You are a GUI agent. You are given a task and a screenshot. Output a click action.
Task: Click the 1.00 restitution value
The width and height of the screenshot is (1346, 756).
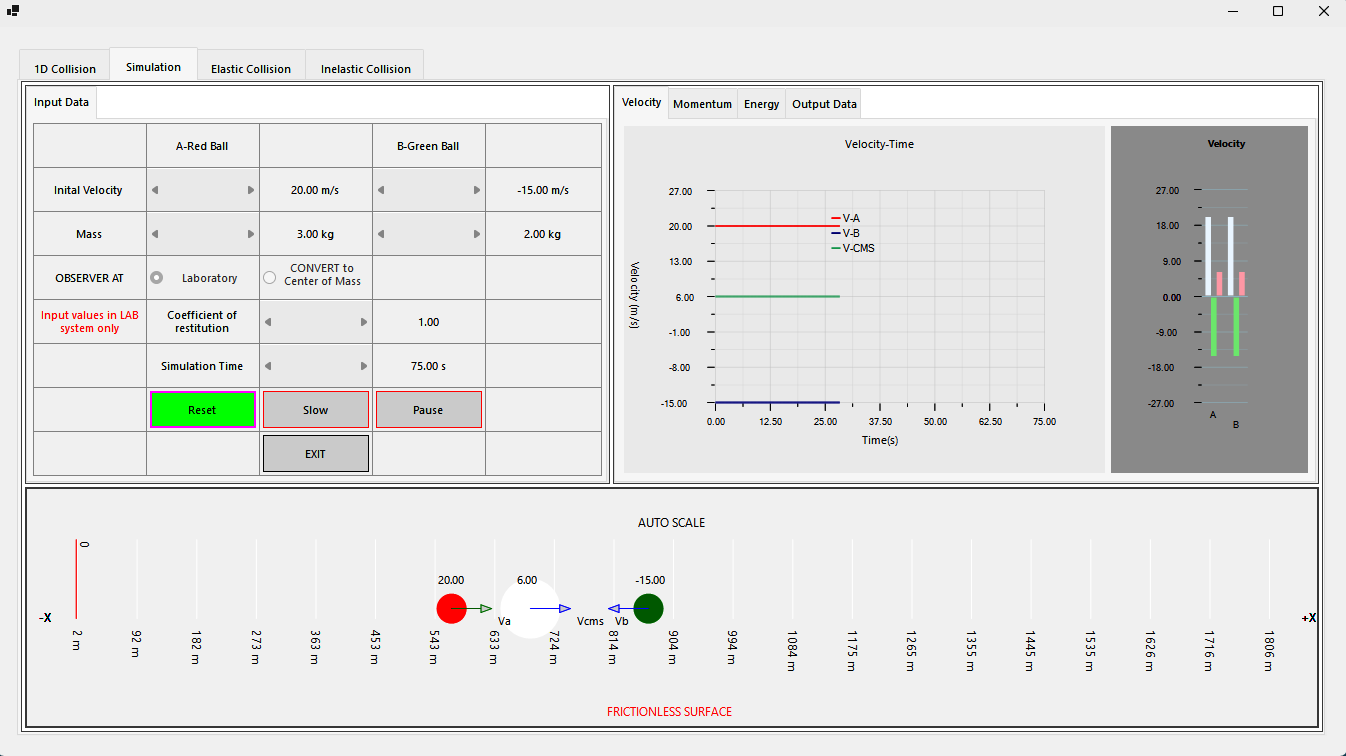click(x=428, y=322)
